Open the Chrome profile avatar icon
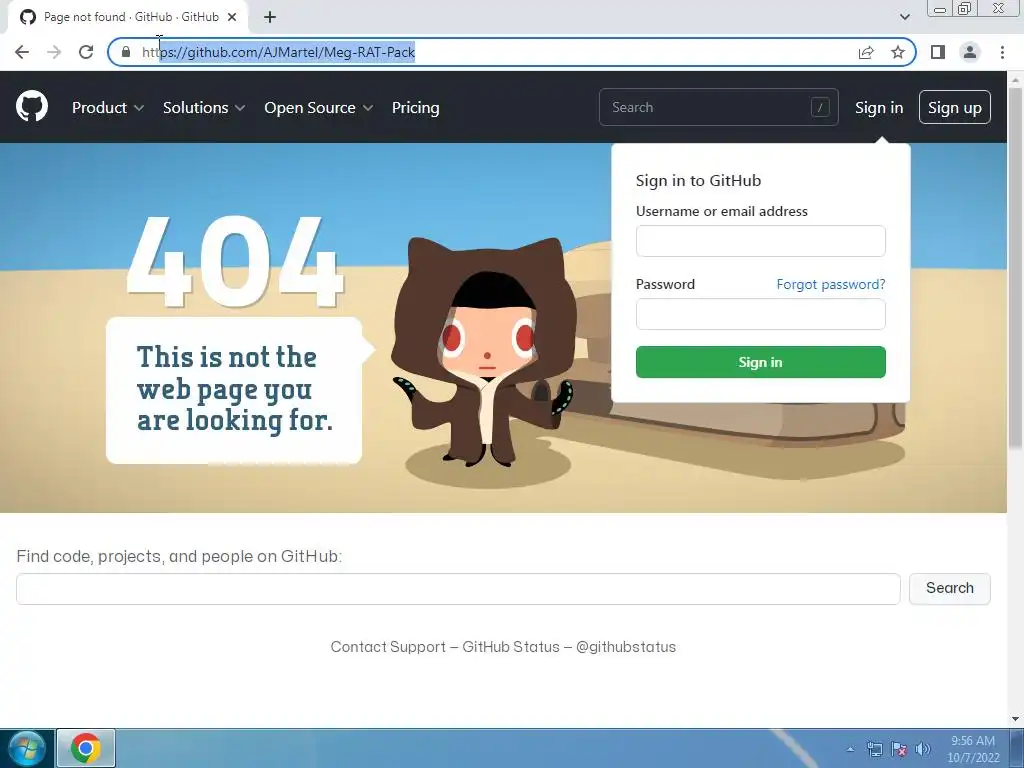1024x768 pixels. pos(970,52)
